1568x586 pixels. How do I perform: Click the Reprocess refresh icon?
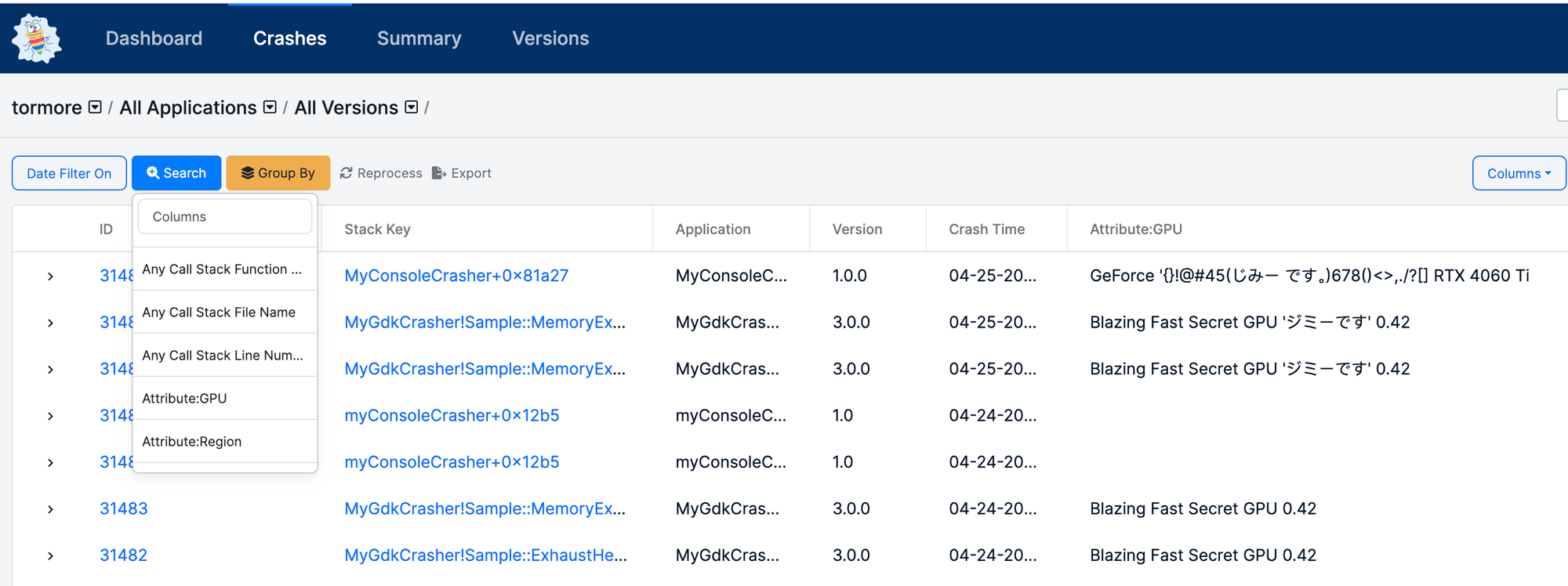[346, 173]
